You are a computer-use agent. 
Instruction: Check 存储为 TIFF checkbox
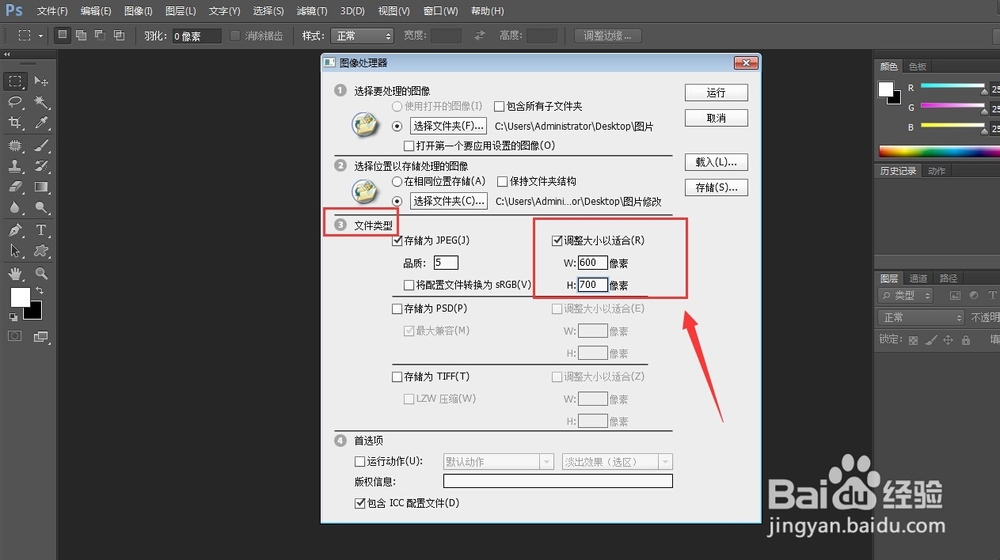(397, 377)
